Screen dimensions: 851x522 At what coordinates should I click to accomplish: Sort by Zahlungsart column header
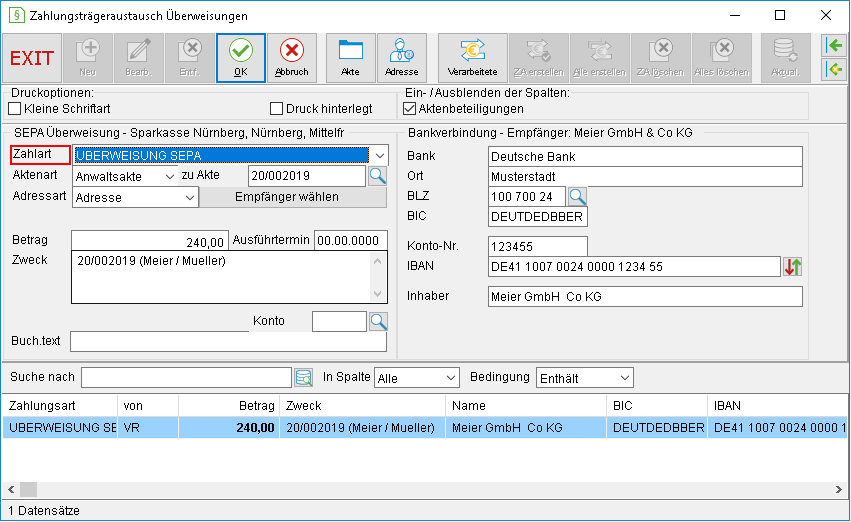coord(60,406)
